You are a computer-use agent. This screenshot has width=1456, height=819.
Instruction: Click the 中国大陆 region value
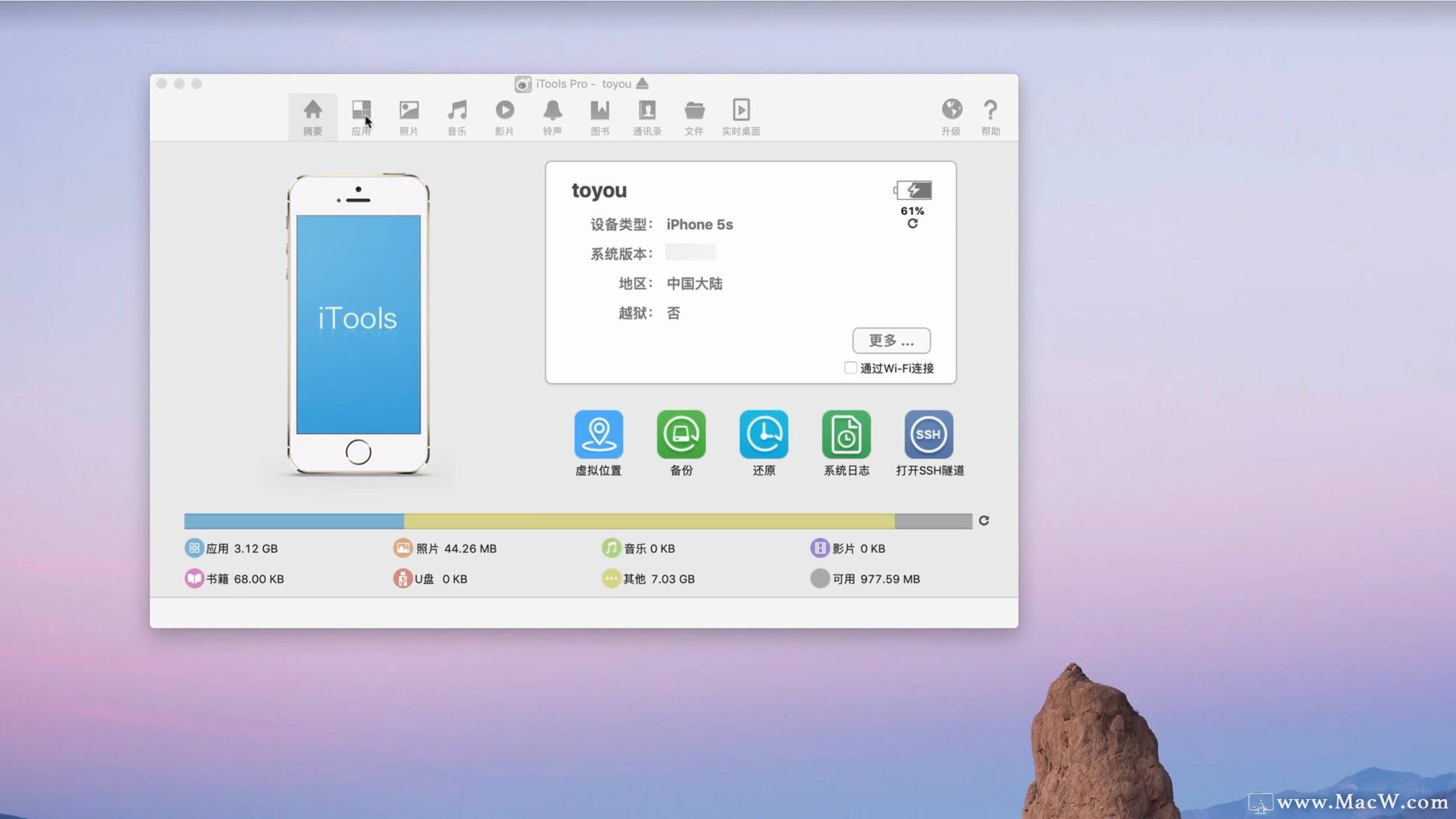pos(694,283)
